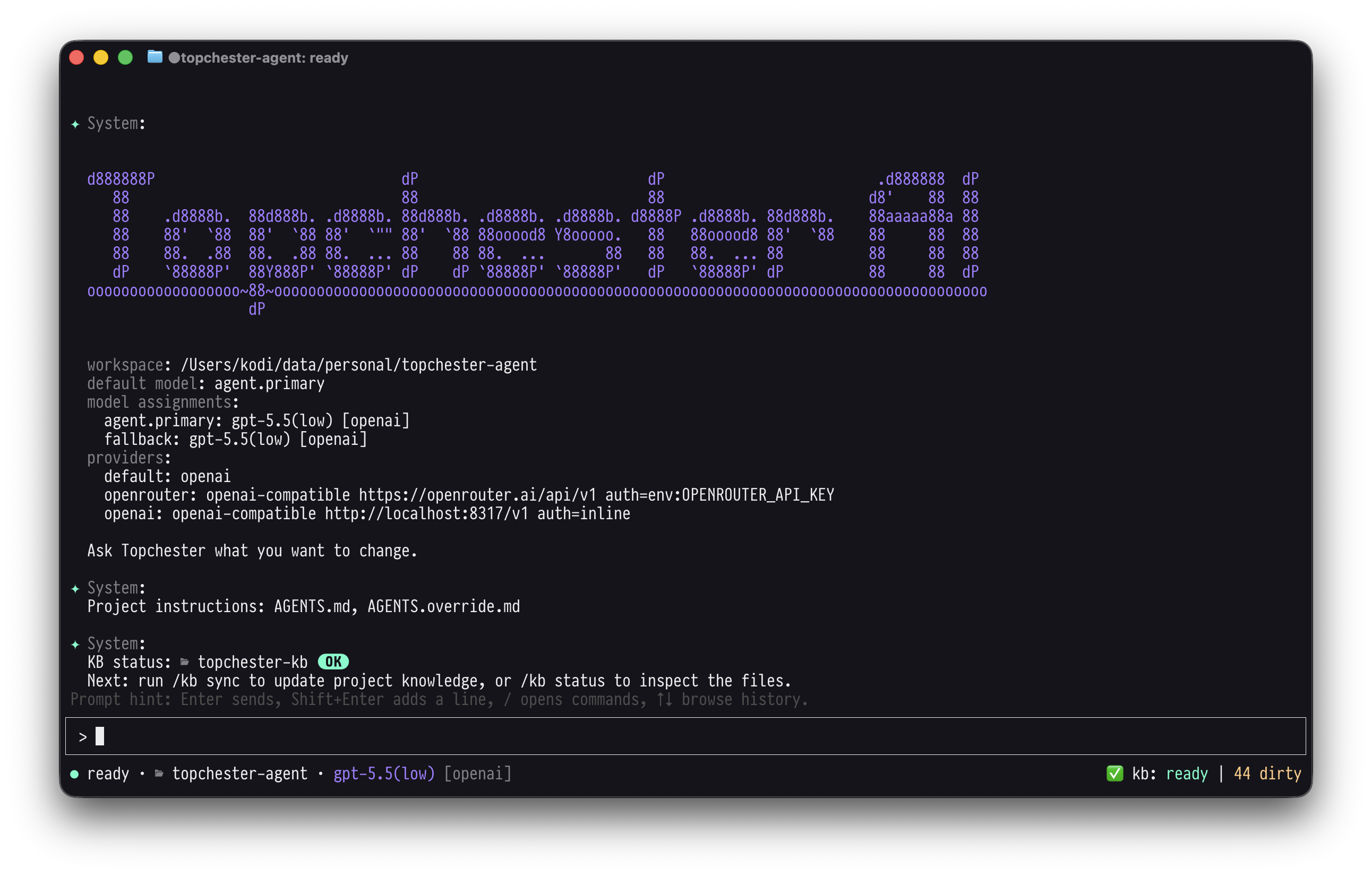
Task: Click the sparkle icon beside Project instructions System label
Action: click(x=75, y=589)
